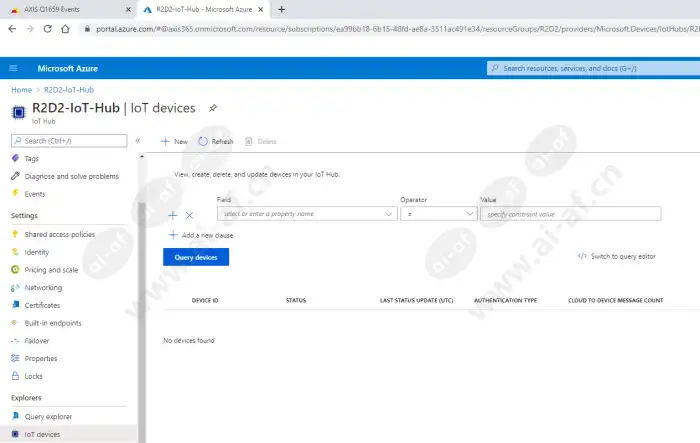Click the Properties icon
700x443 pixels.
pos(15,358)
